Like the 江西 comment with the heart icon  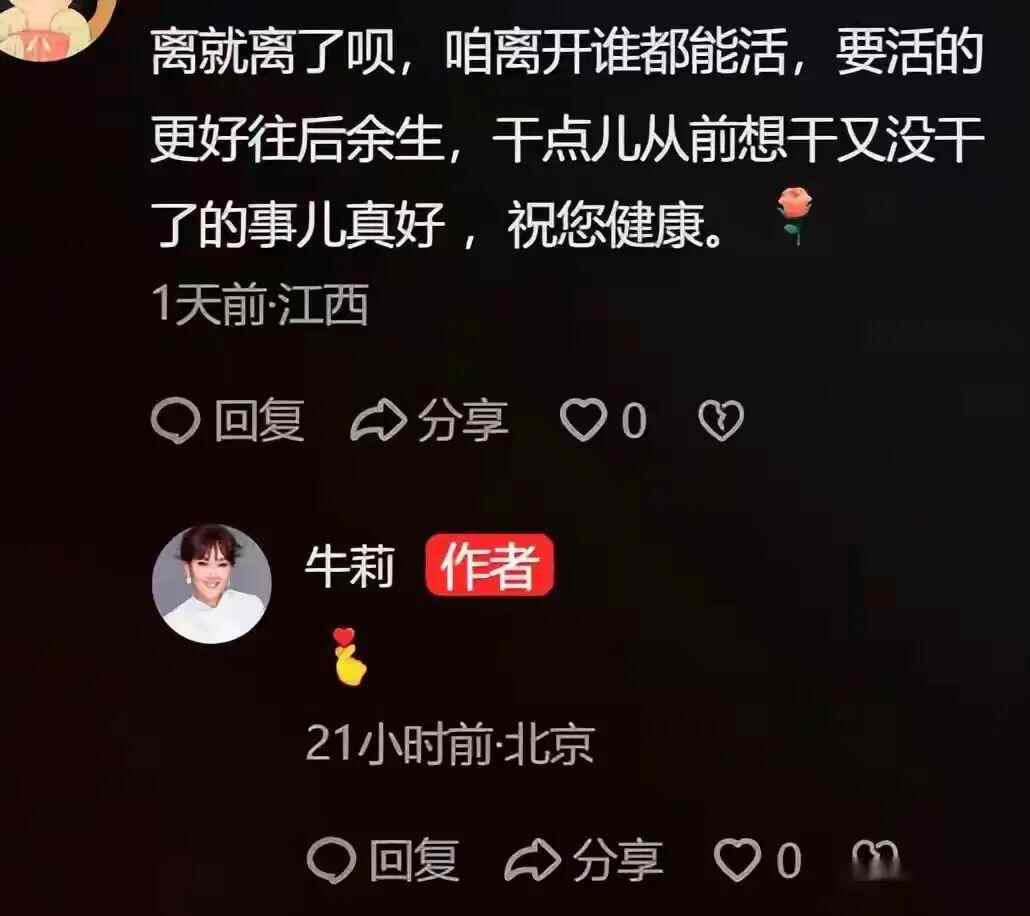pyautogui.click(x=583, y=421)
